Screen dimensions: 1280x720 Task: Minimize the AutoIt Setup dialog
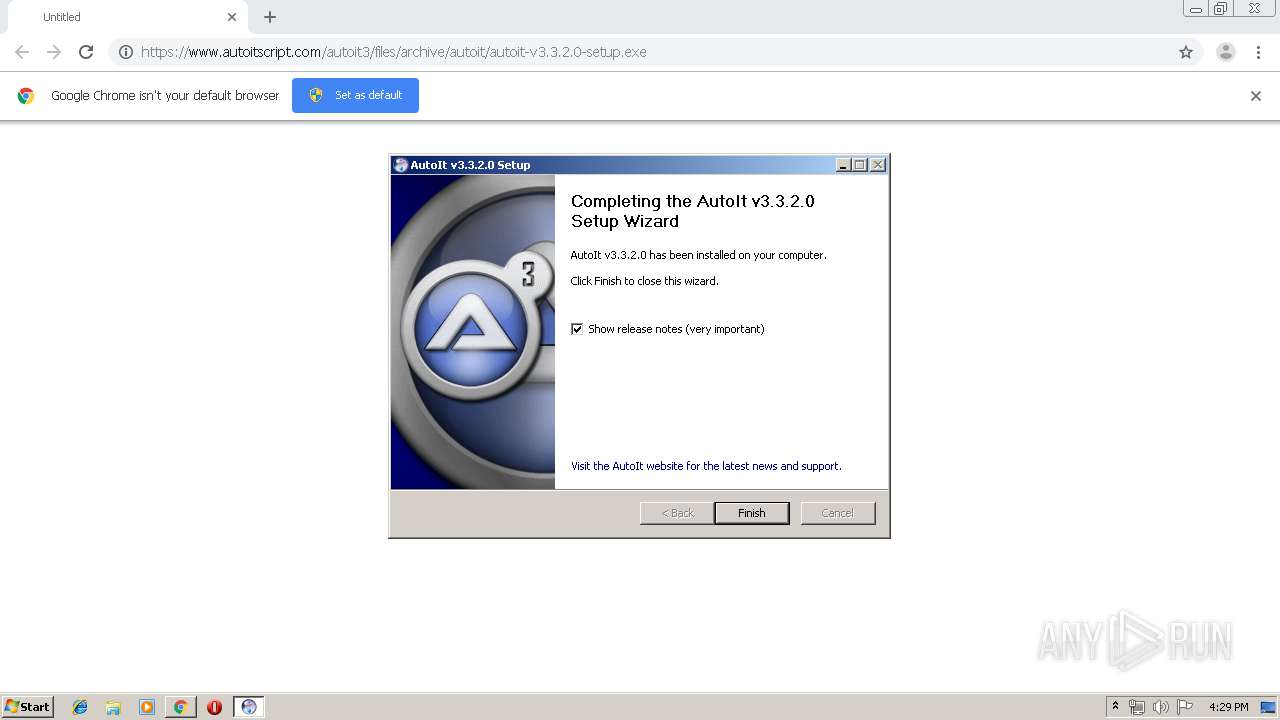pos(843,165)
